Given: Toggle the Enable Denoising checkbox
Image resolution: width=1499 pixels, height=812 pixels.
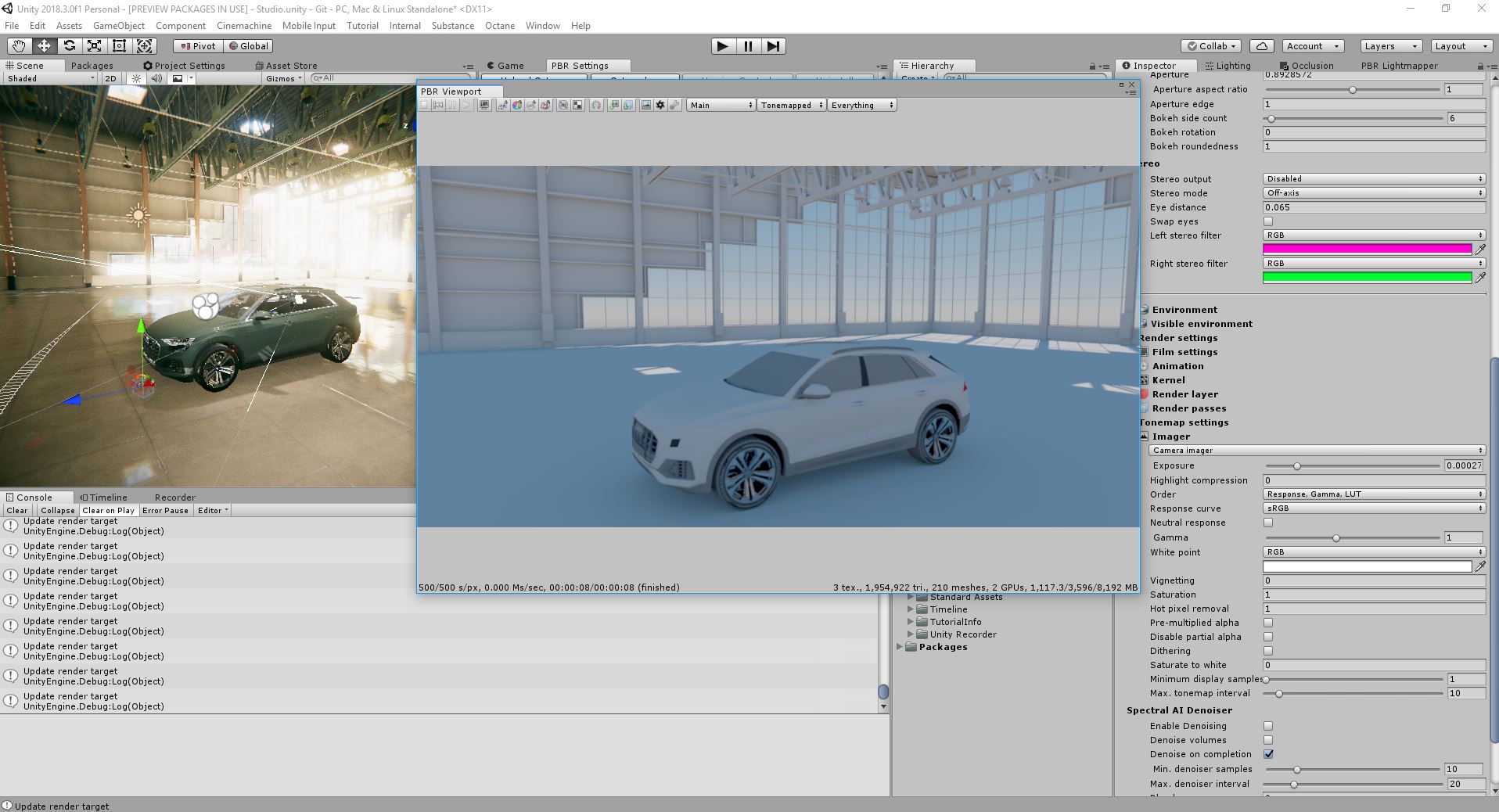Looking at the screenshot, I should tap(1268, 726).
